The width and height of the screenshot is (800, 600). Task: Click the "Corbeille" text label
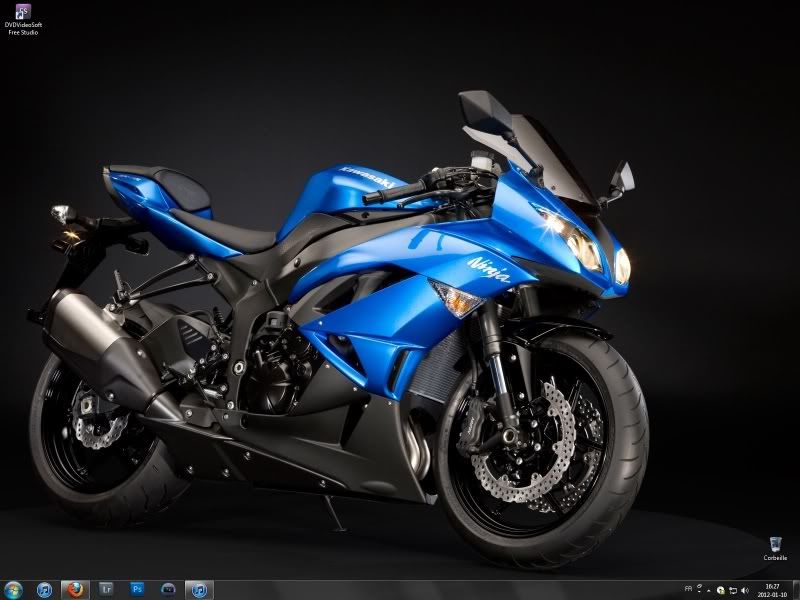tap(775, 558)
